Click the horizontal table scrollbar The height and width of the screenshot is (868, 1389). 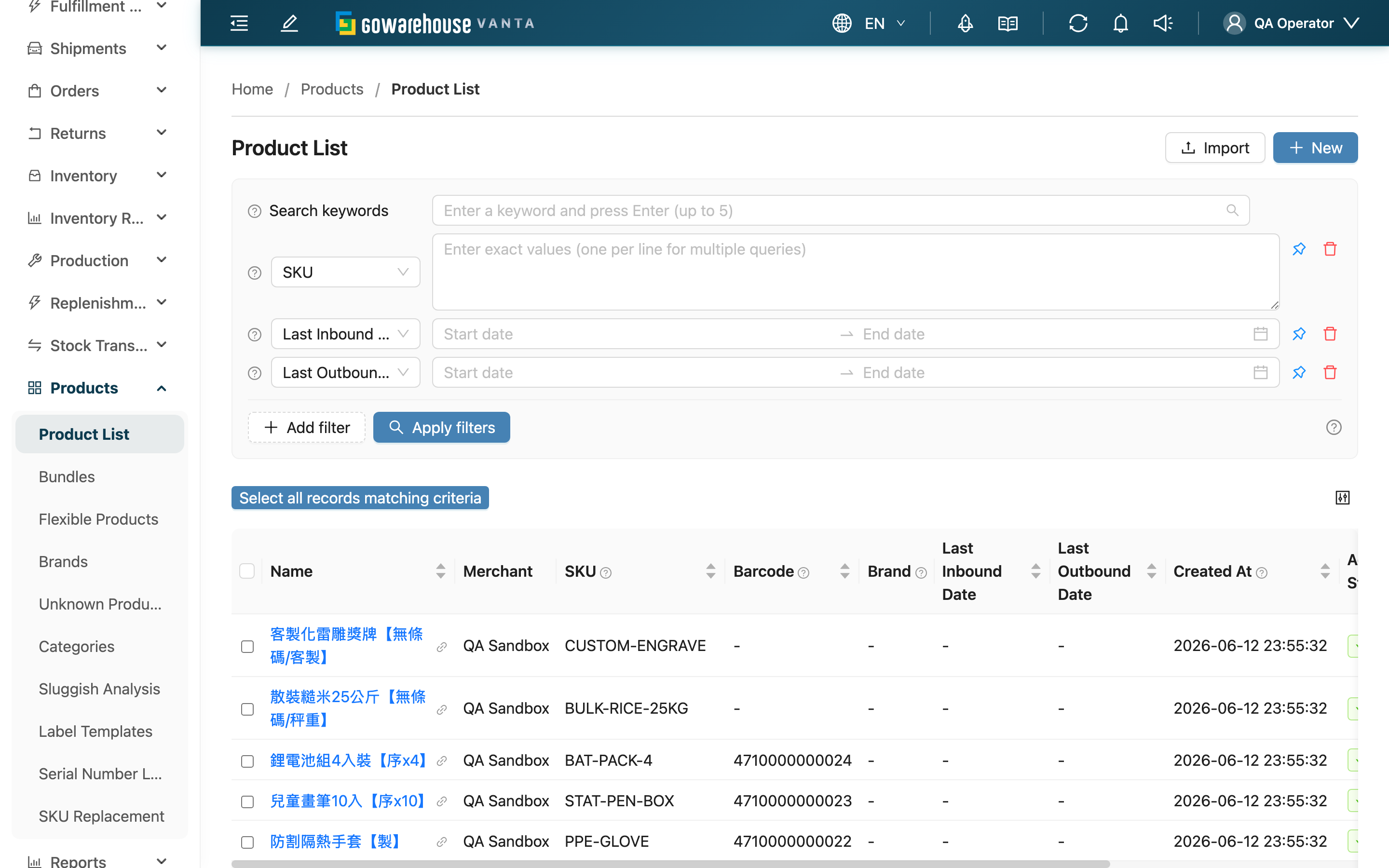pos(670,863)
